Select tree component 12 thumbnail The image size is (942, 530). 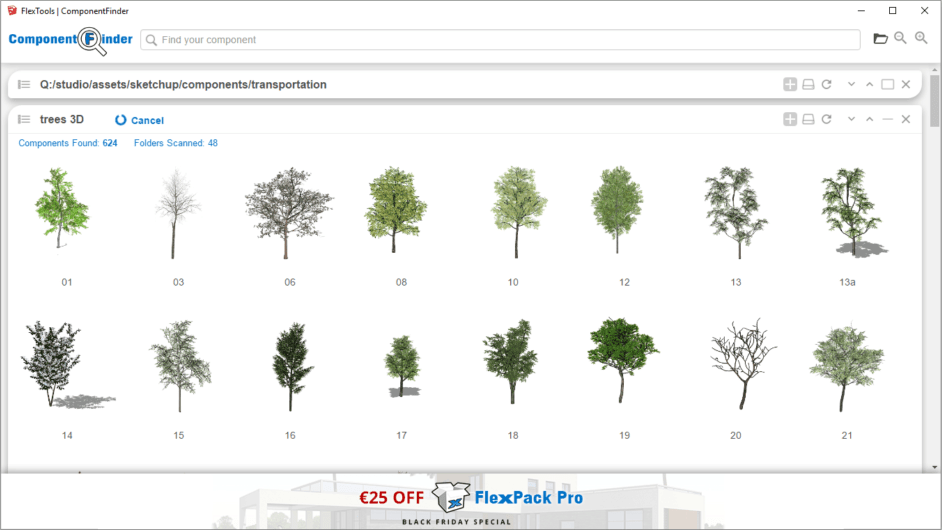point(617,209)
